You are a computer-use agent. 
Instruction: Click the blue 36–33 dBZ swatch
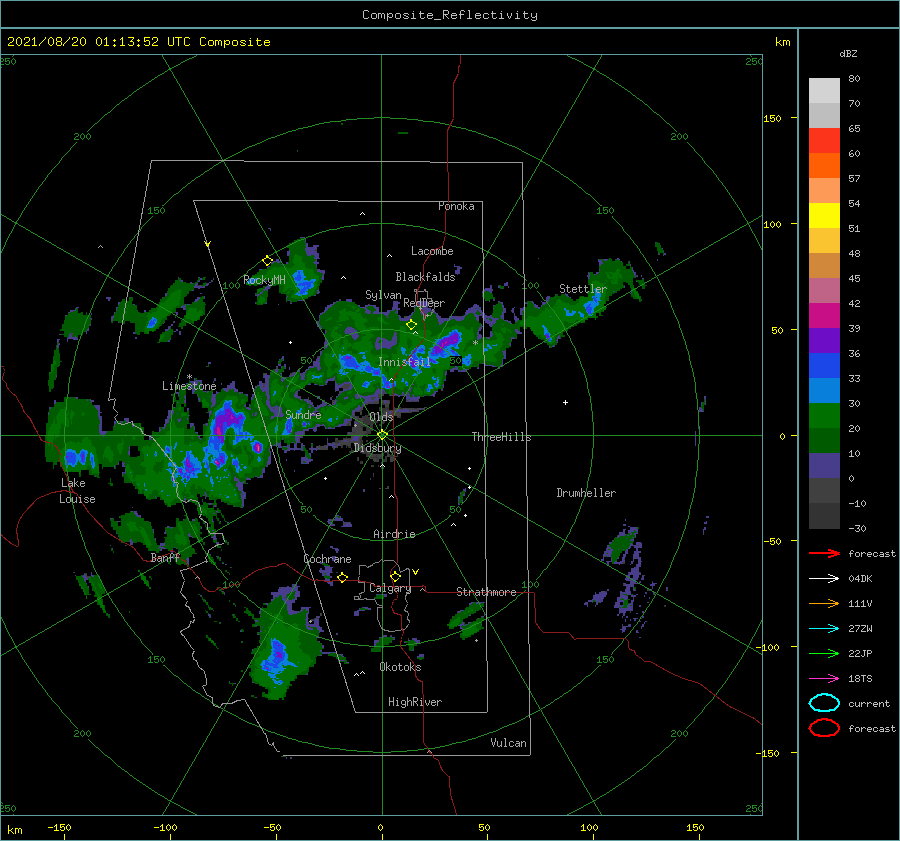click(824, 366)
